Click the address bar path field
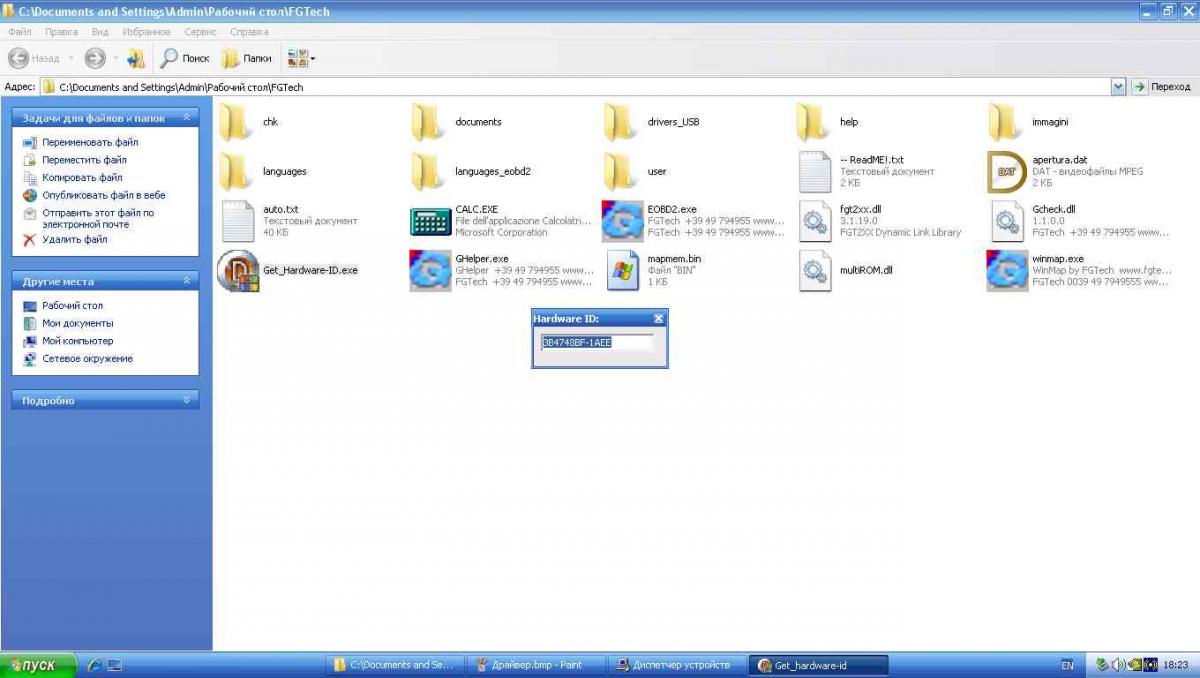1200x678 pixels. (x=575, y=87)
